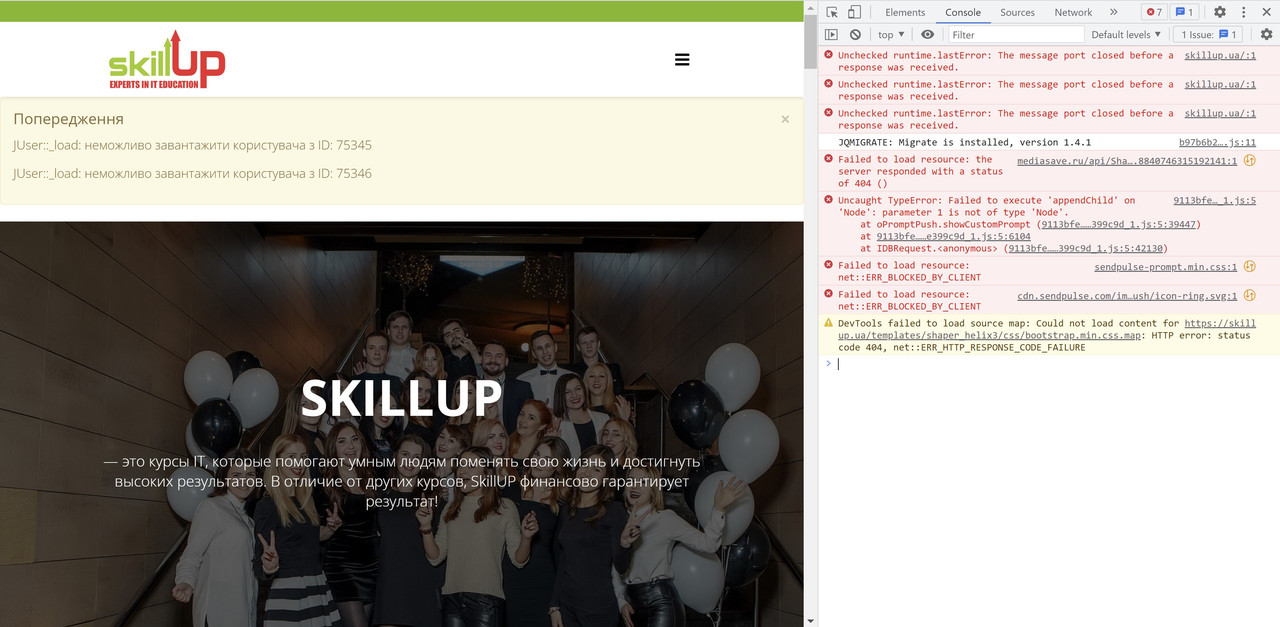Click the Попередження heading text
This screenshot has height=627, width=1280.
pyautogui.click(x=68, y=119)
